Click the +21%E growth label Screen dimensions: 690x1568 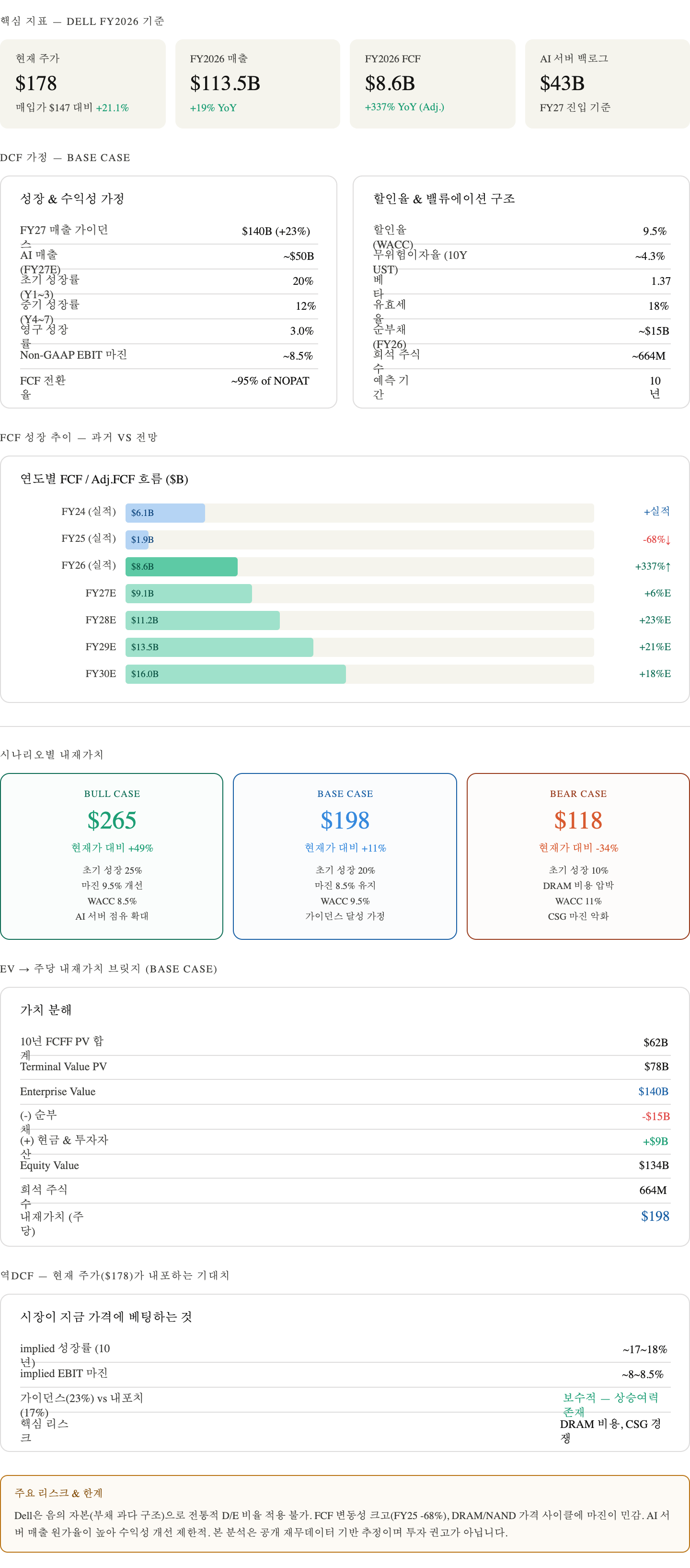click(655, 647)
